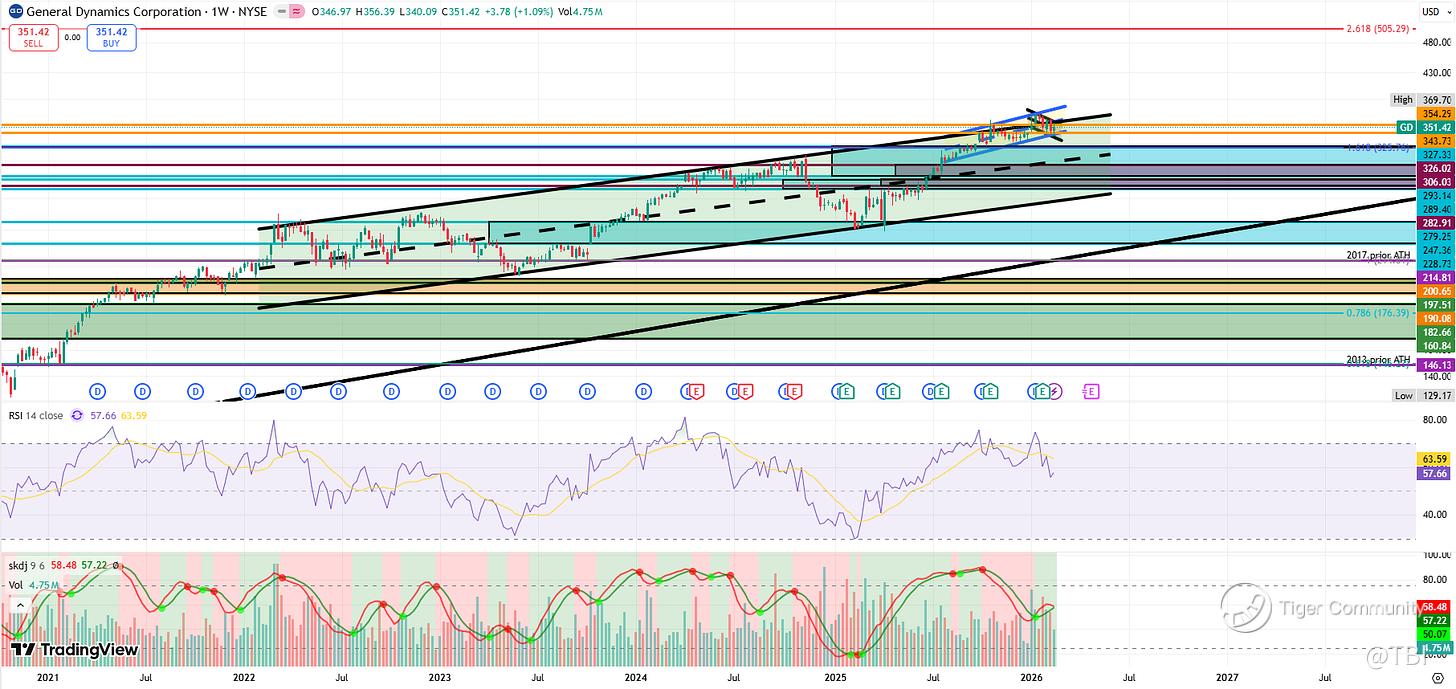
Task: Click the magenta upcoming earnings E marker
Action: (x=1091, y=391)
